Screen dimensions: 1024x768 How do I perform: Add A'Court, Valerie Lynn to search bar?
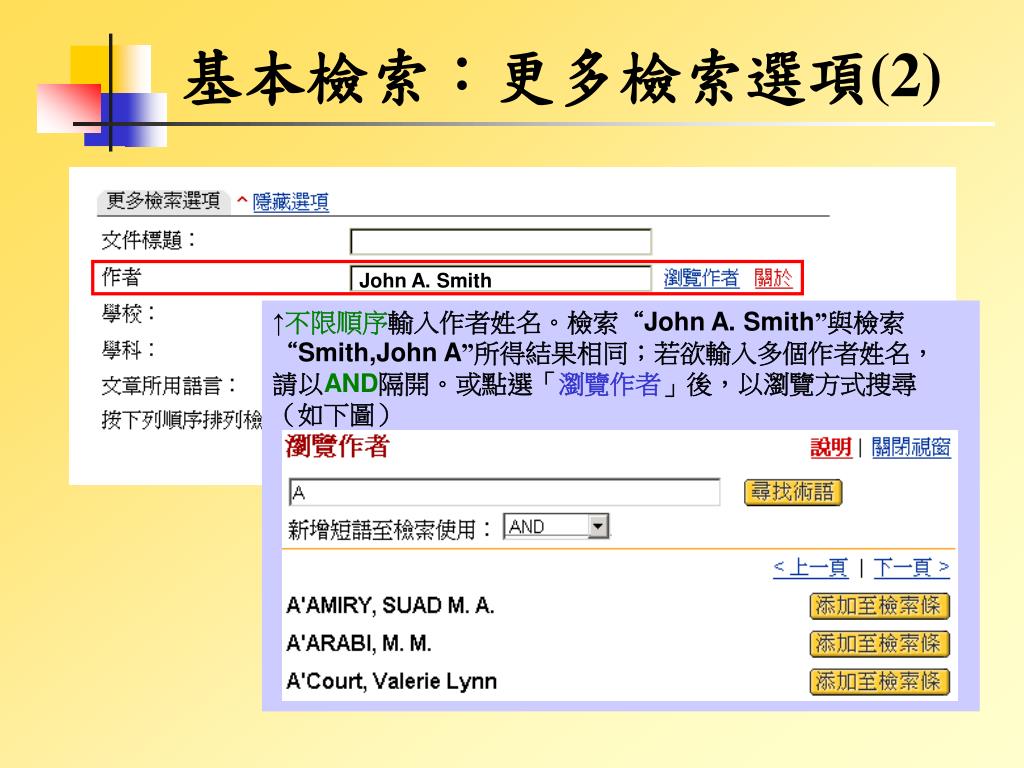(x=879, y=682)
